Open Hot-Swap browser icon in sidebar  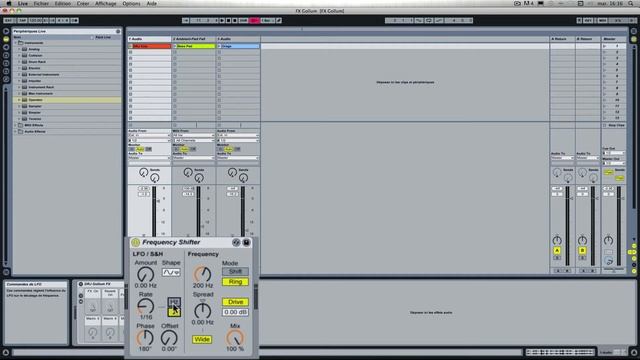pos(6,79)
